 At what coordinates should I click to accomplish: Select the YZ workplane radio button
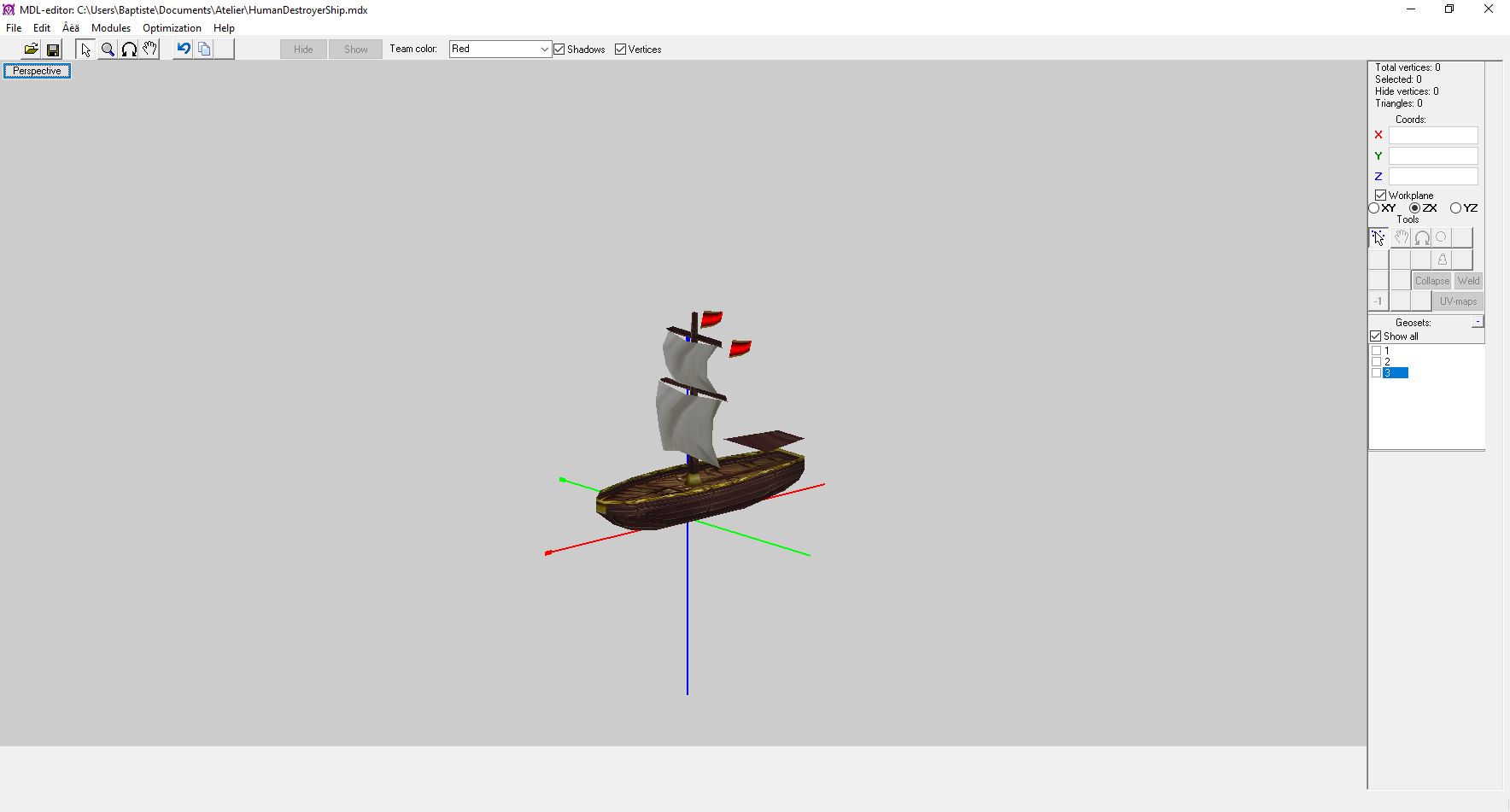tap(1455, 208)
